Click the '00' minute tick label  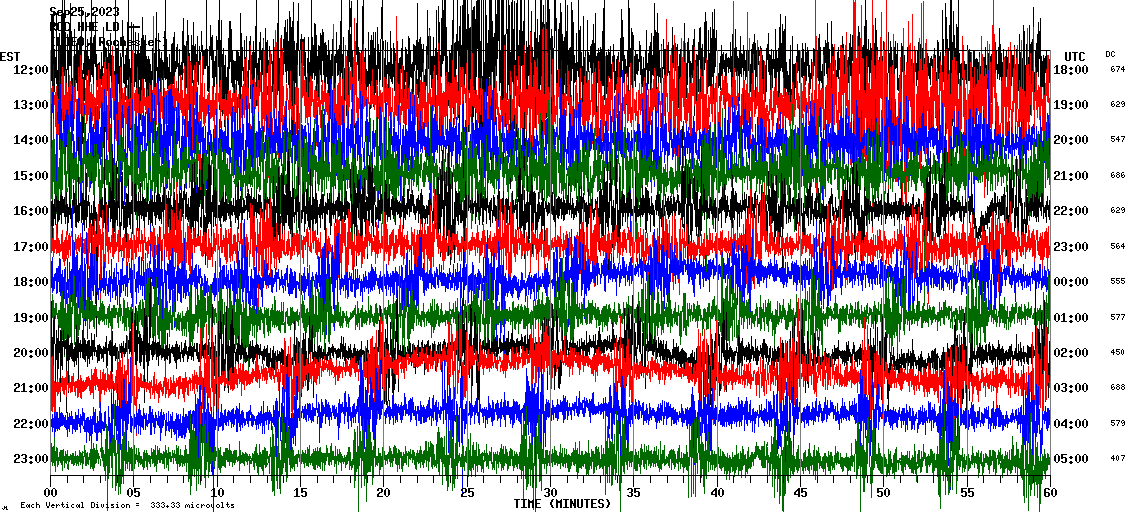coord(50,493)
